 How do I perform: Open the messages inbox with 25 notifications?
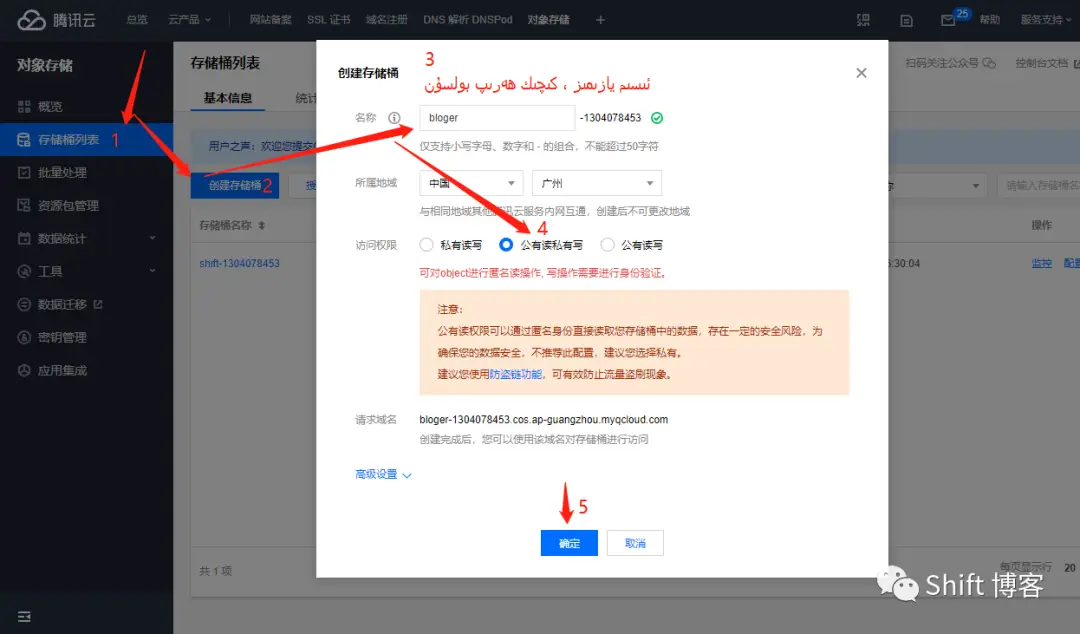(945, 18)
